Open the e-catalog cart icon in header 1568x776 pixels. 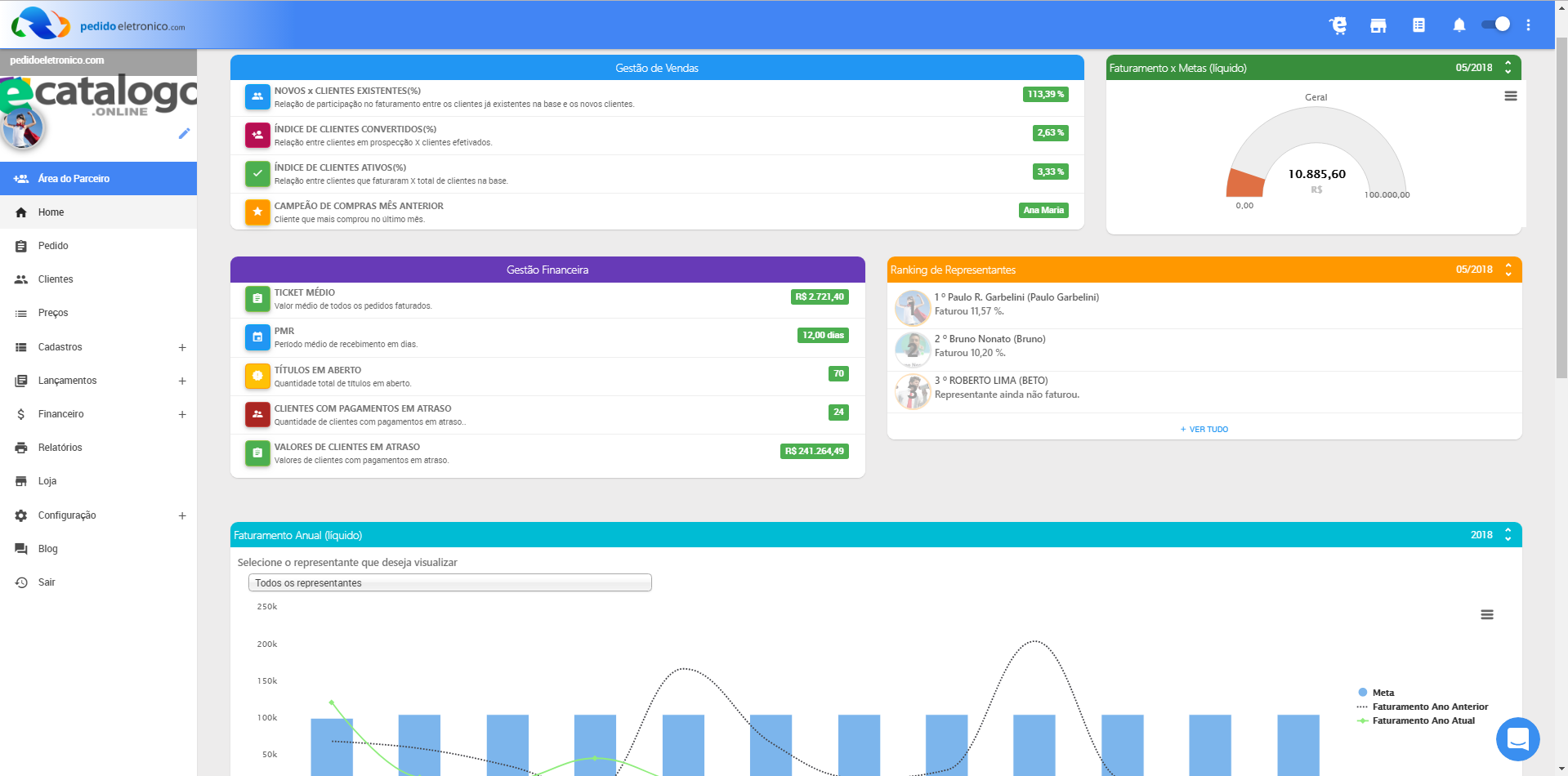click(x=1338, y=25)
